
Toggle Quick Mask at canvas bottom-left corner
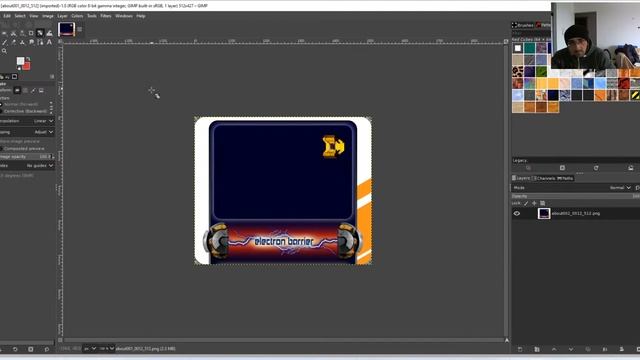60,340
